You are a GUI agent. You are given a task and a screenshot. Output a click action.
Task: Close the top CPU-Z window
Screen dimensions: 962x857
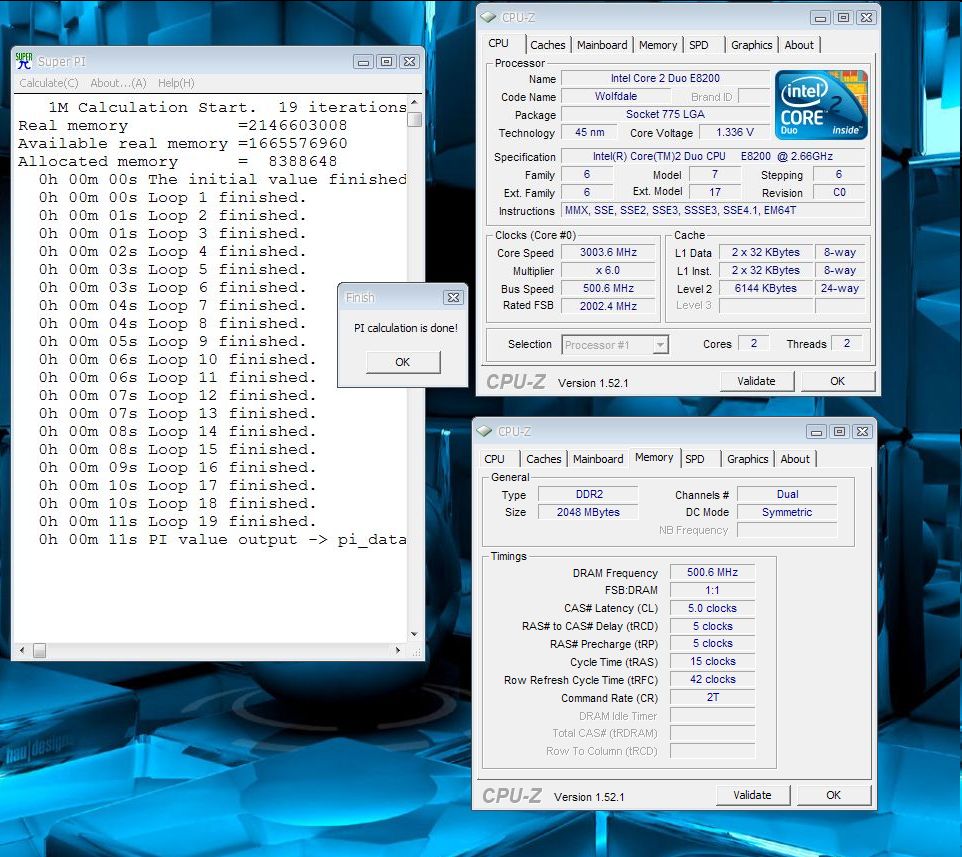(866, 18)
